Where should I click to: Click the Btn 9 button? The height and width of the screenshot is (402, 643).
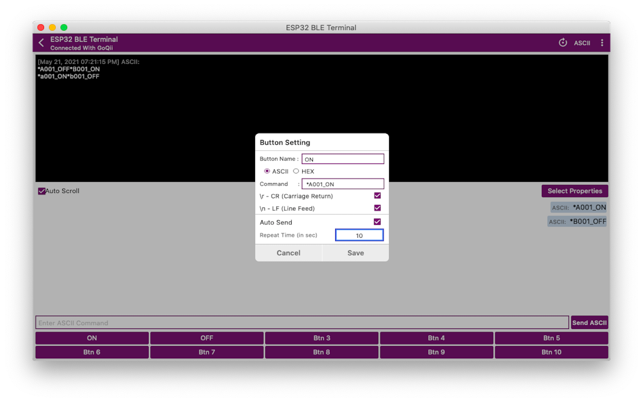[x=436, y=352]
